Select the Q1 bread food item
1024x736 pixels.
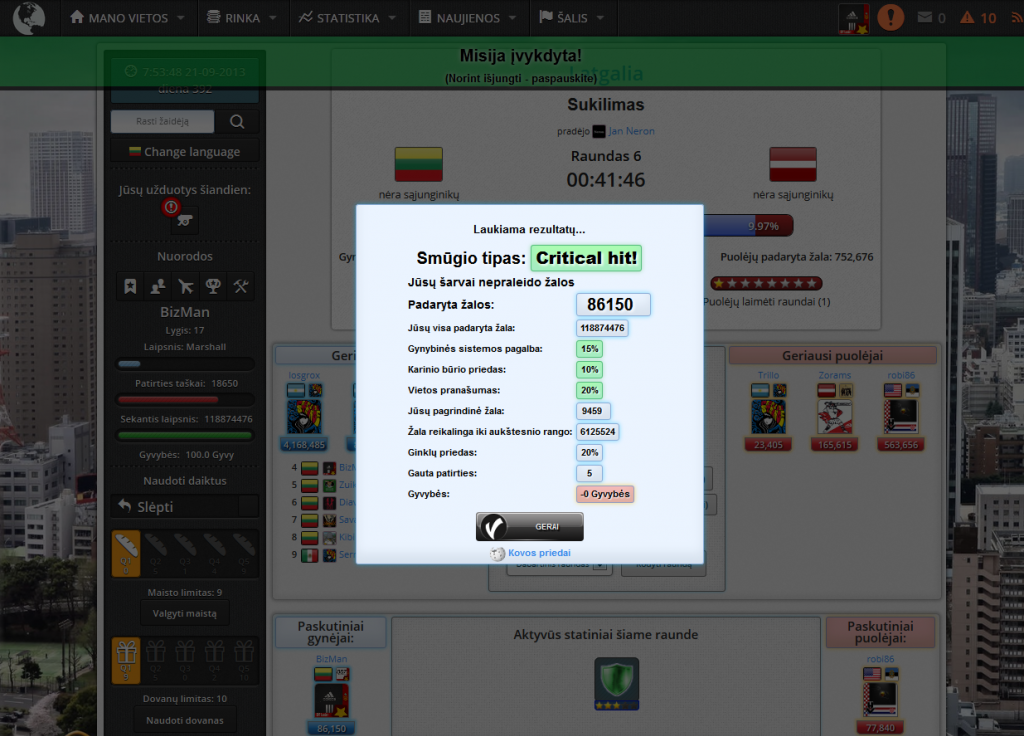126,554
